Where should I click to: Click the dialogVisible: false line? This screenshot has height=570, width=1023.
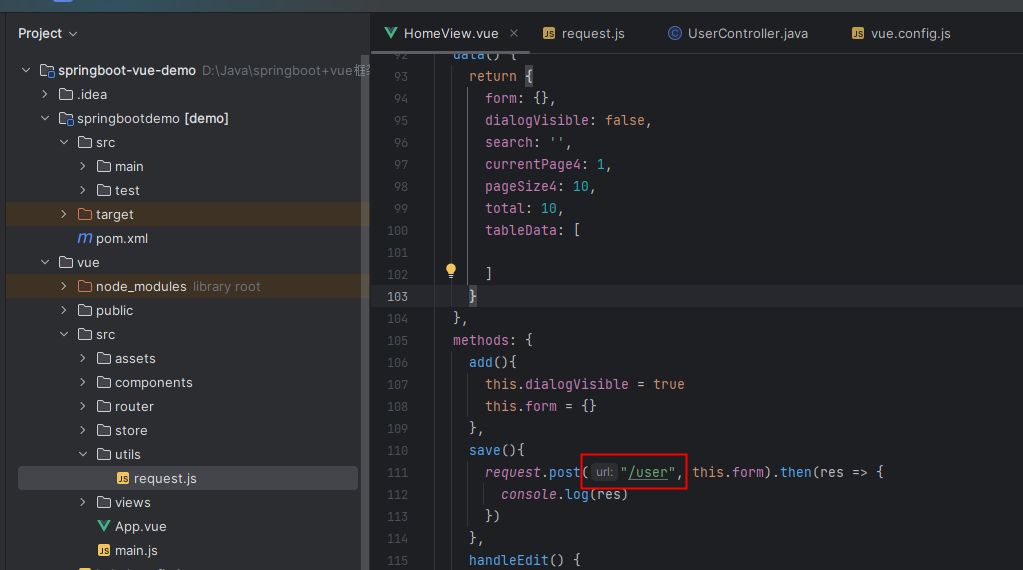(568, 120)
